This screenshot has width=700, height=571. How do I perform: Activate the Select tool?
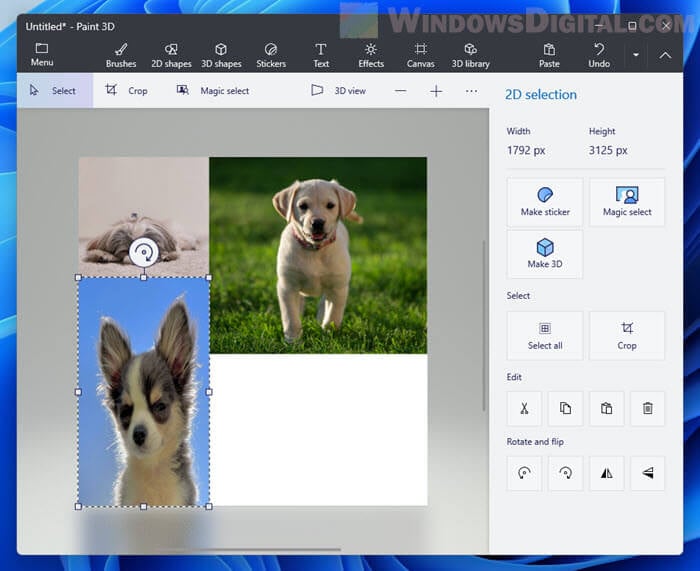[55, 91]
